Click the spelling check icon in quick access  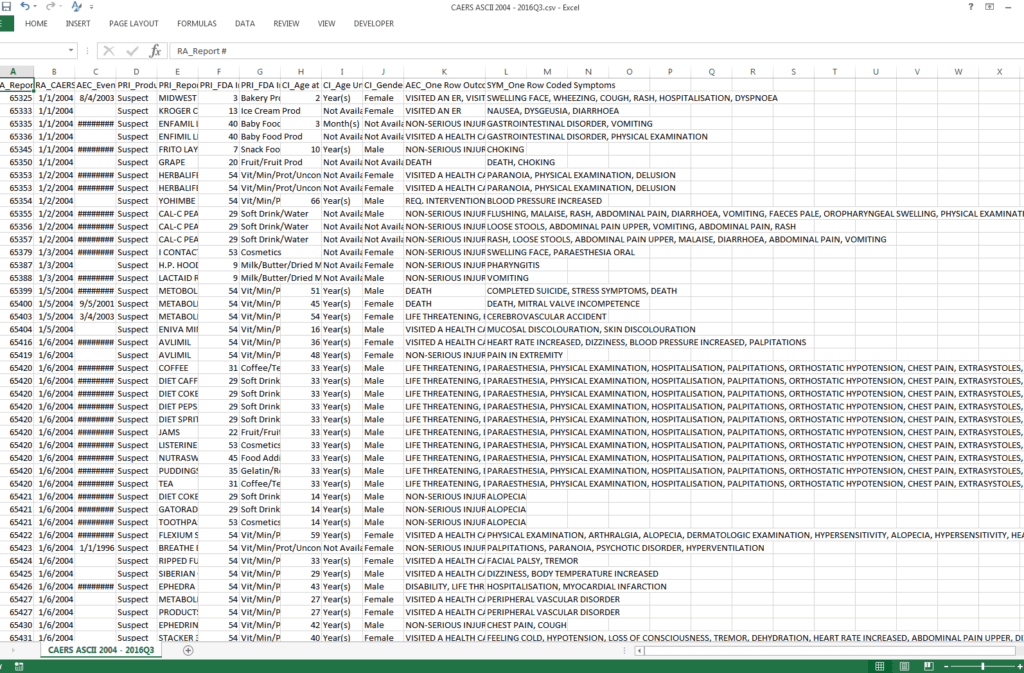click(x=76, y=7)
